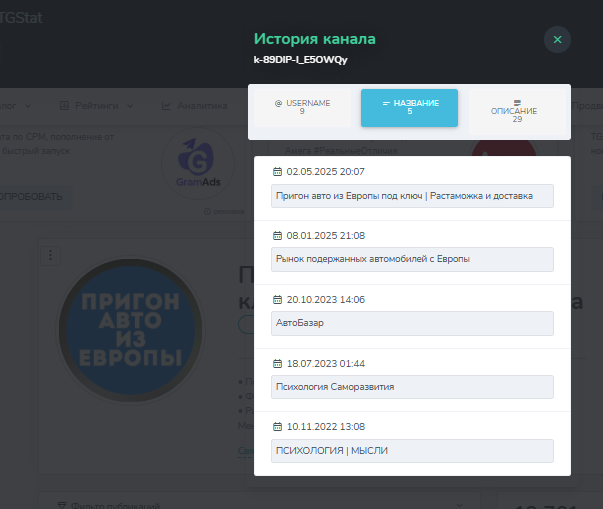Image resolution: width=603 pixels, height=509 pixels.
Task: Click the Фильтр публикаций funnel icon
Action: (x=62, y=505)
